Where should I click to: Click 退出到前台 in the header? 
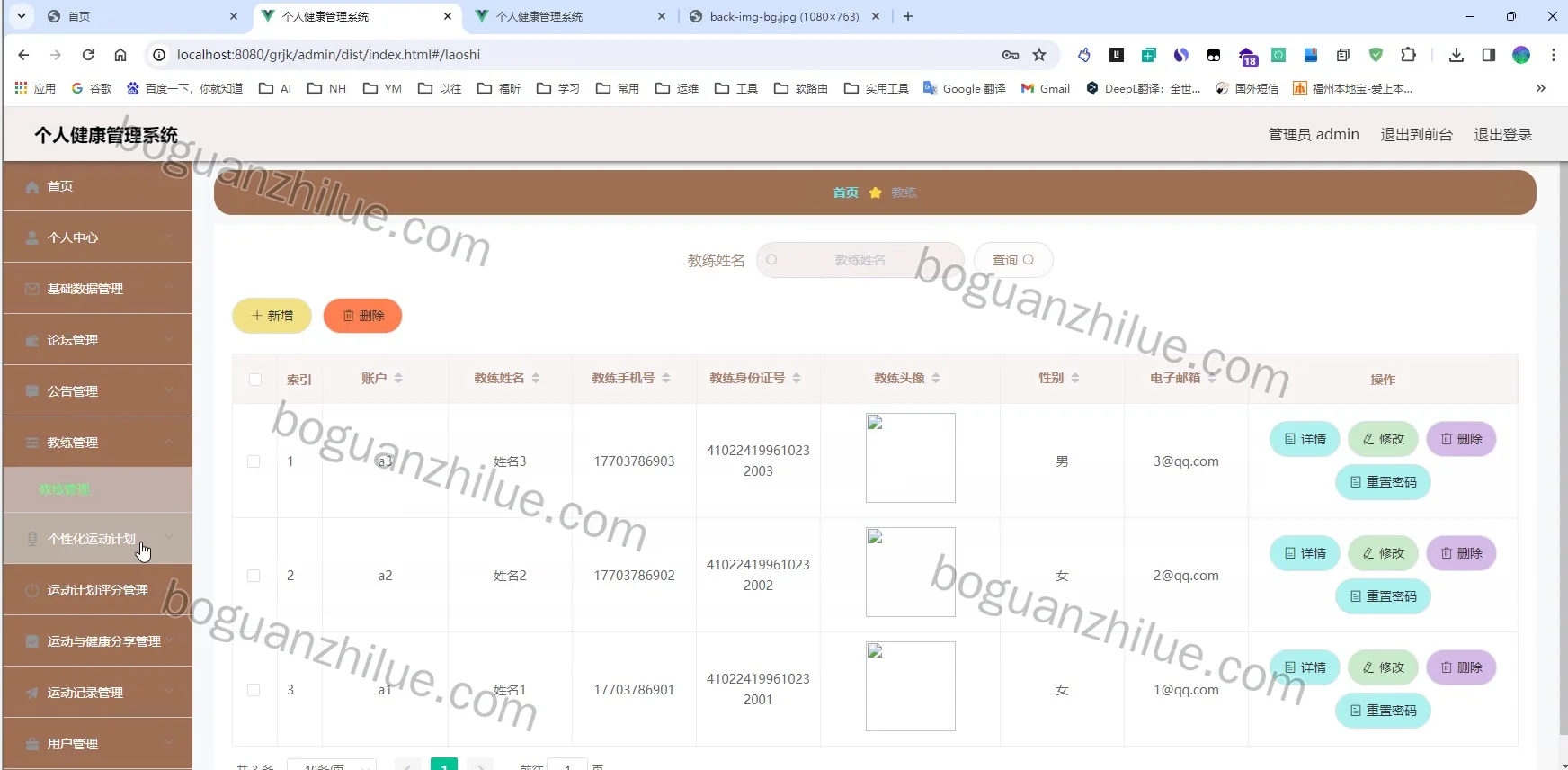[1416, 134]
